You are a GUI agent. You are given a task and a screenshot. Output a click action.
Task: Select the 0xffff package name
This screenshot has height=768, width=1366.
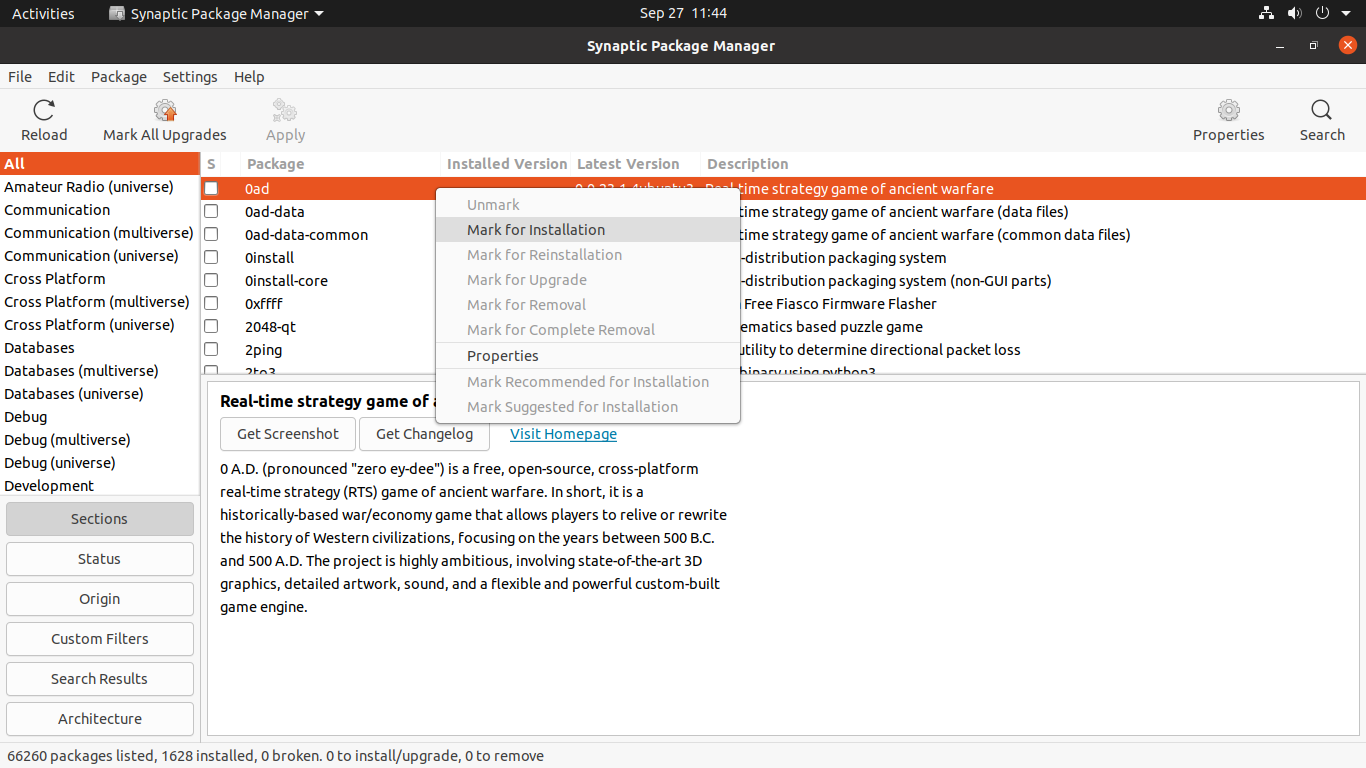click(264, 304)
